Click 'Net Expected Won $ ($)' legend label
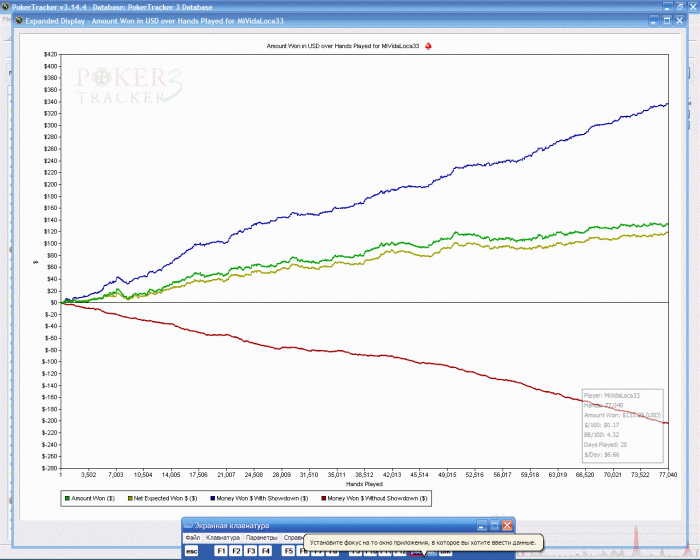The image size is (700, 560). pos(165,498)
